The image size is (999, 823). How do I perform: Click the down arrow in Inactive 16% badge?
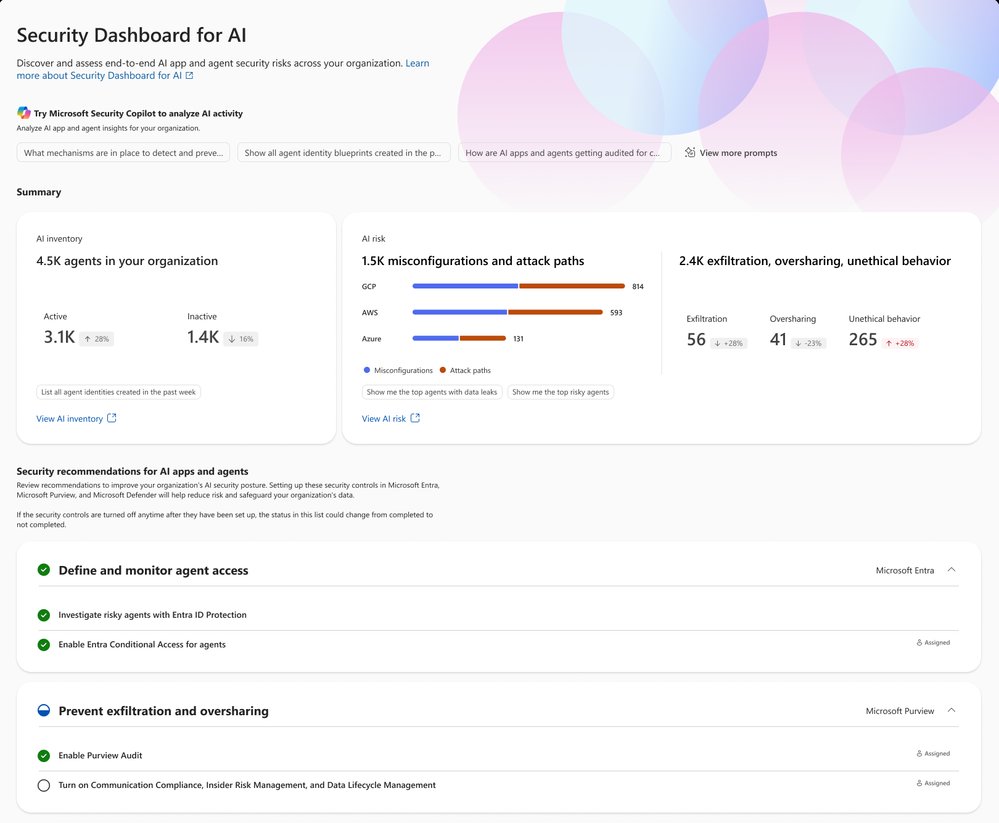pyautogui.click(x=232, y=339)
